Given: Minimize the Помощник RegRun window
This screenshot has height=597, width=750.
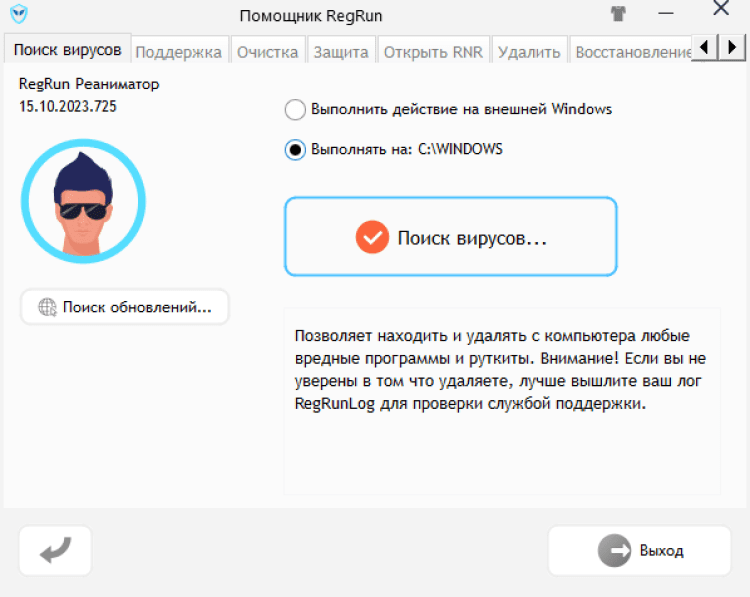Looking at the screenshot, I should [x=665, y=14].
